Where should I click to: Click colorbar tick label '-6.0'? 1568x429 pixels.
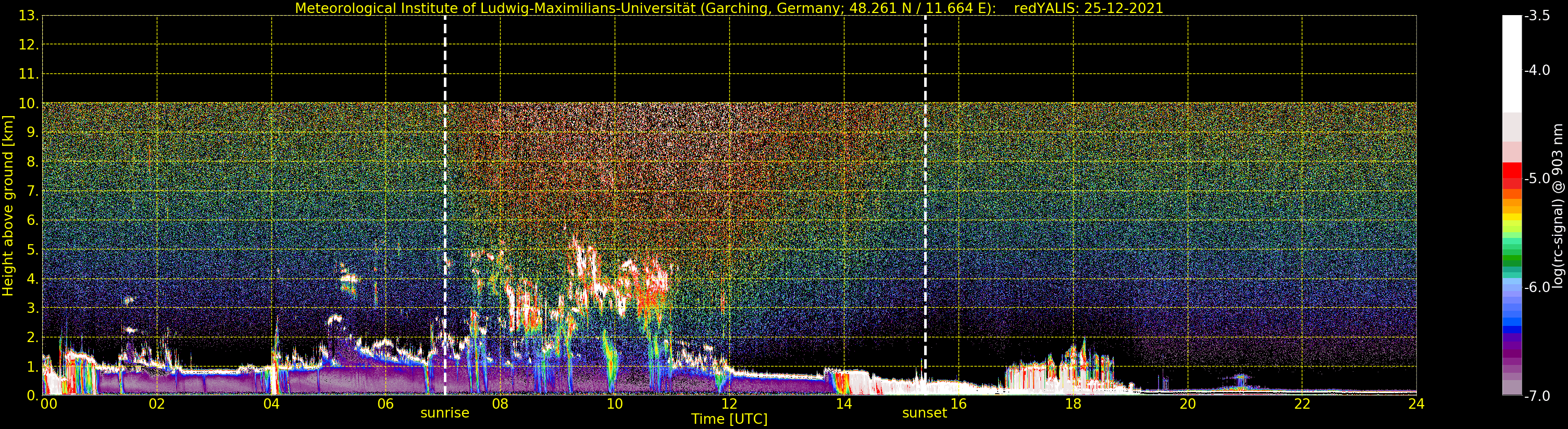(1537, 287)
